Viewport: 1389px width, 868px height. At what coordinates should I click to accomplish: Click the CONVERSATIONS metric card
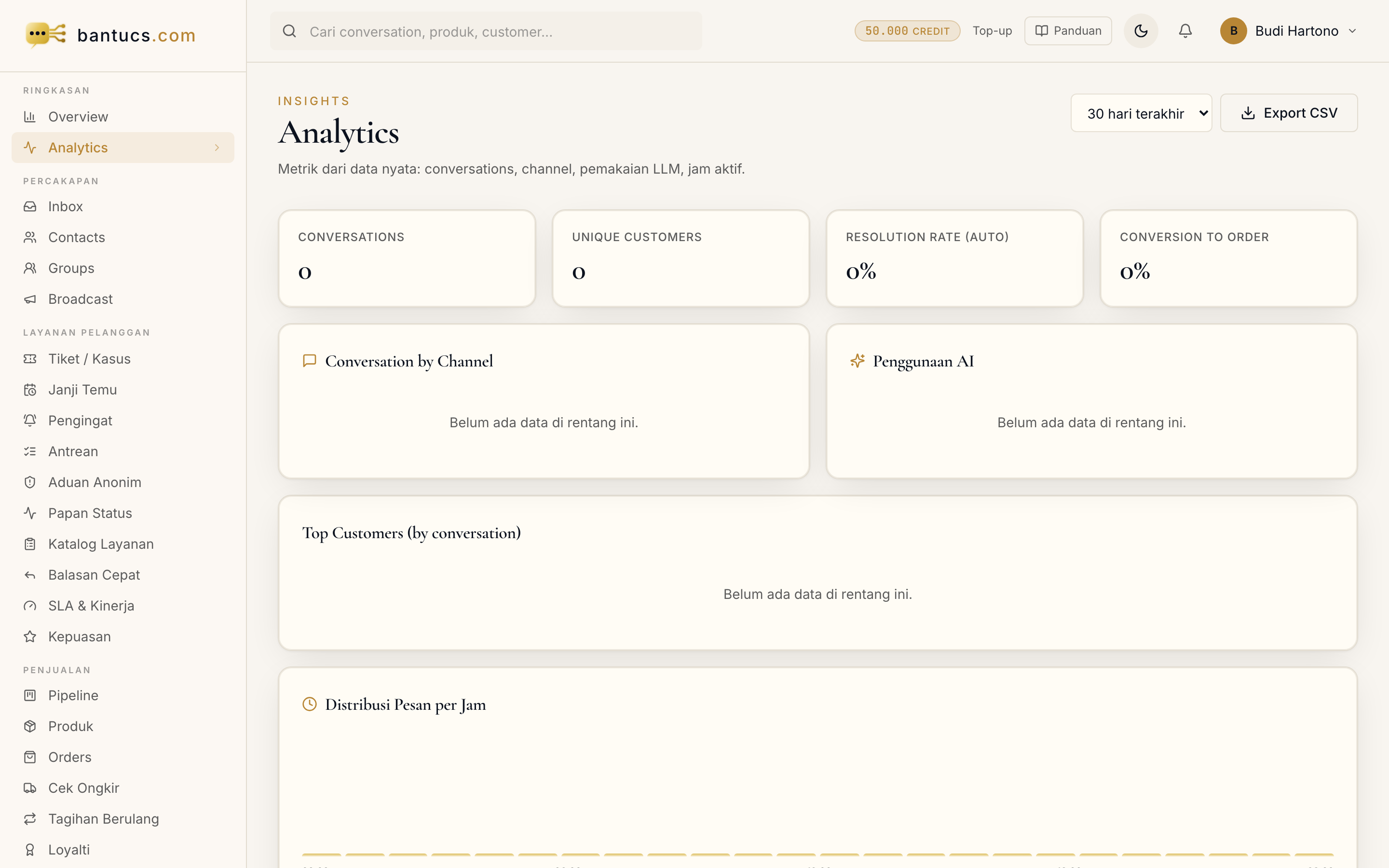(407, 258)
